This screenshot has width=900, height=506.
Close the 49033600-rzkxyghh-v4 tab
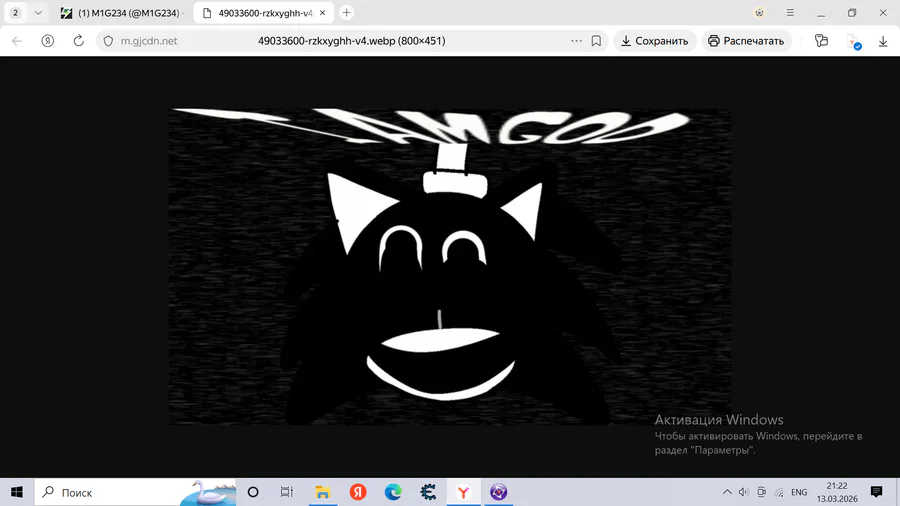(x=323, y=13)
